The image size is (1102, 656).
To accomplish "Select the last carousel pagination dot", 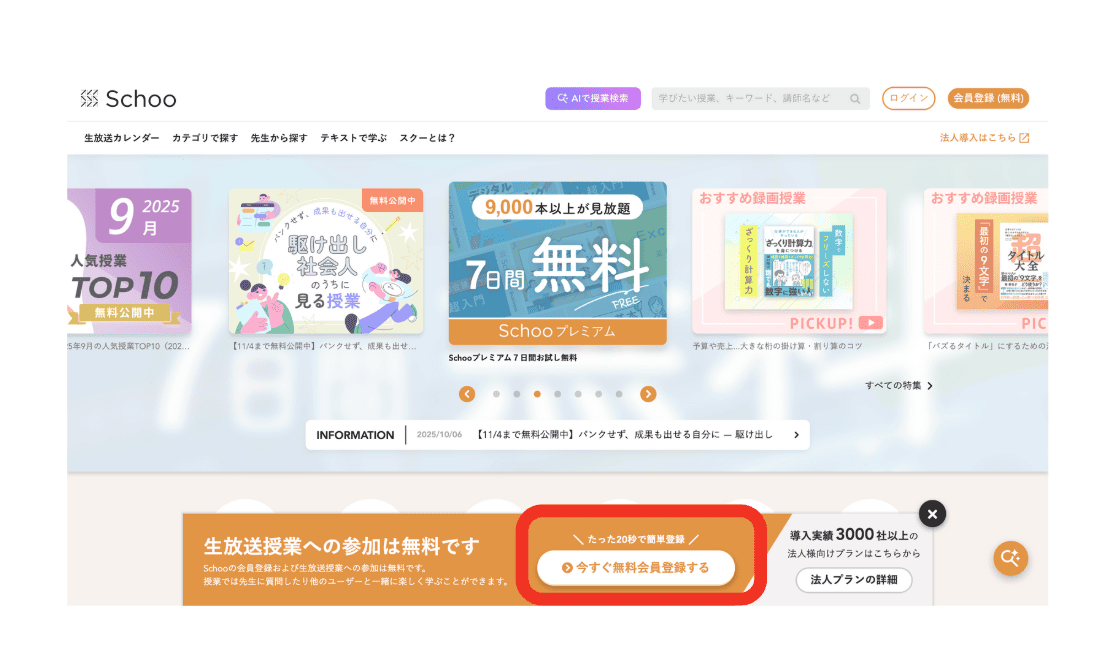I will 619,394.
